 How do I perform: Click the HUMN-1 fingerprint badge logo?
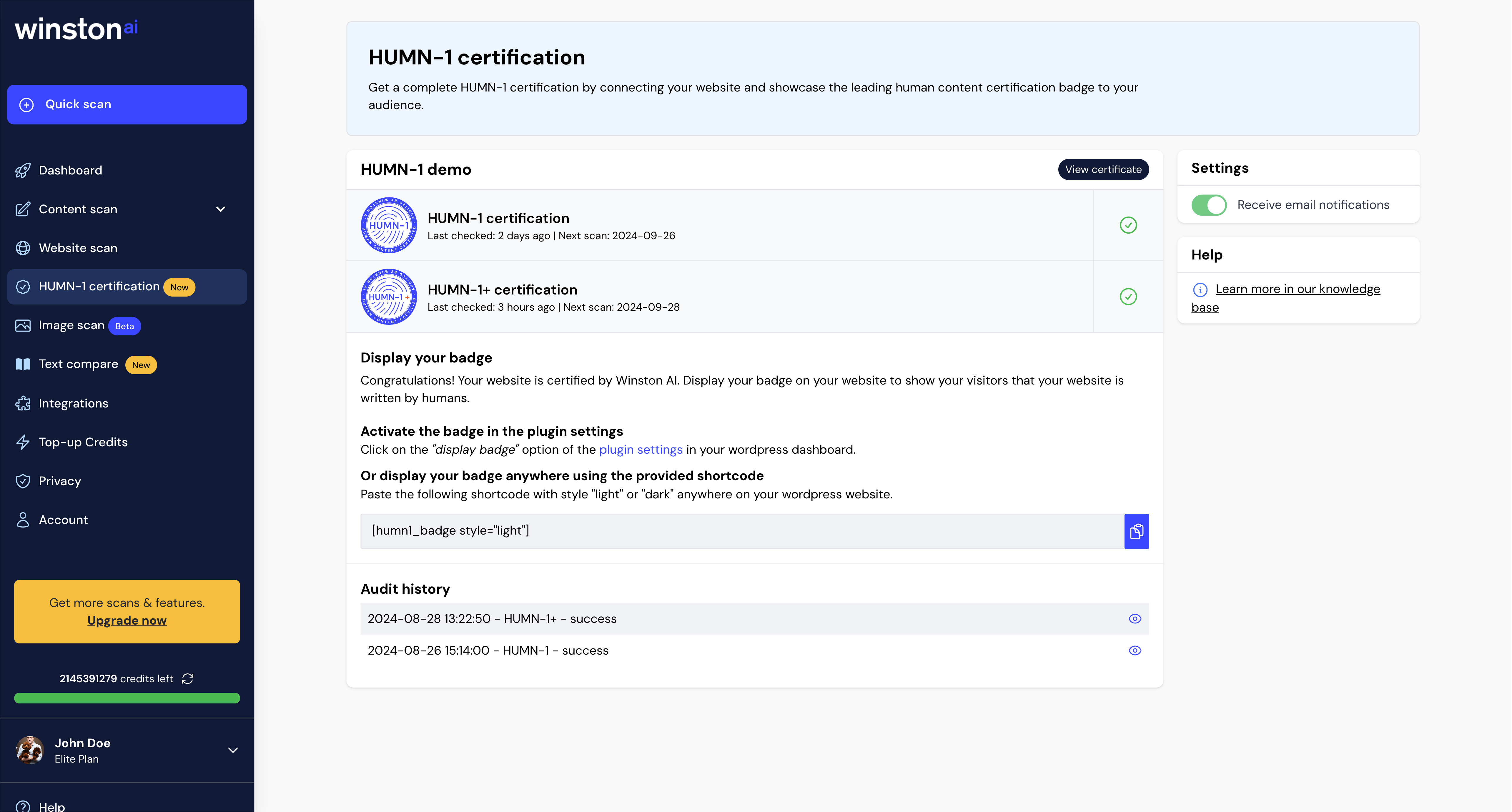tap(389, 225)
